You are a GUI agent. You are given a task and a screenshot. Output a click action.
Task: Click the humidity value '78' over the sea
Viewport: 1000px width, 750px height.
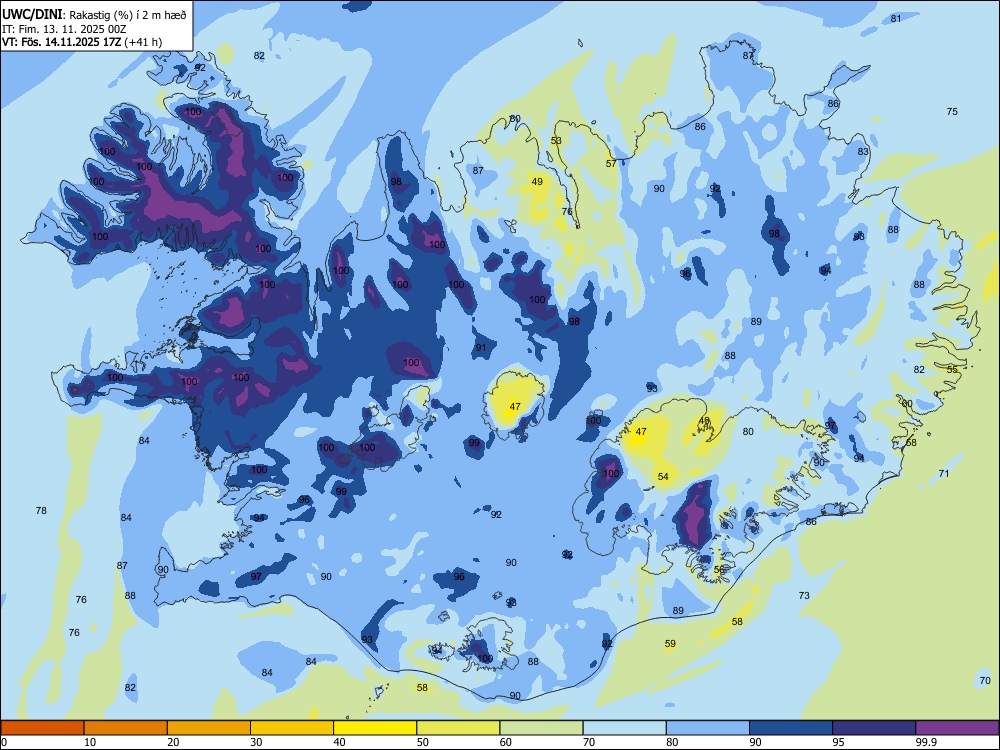click(41, 510)
